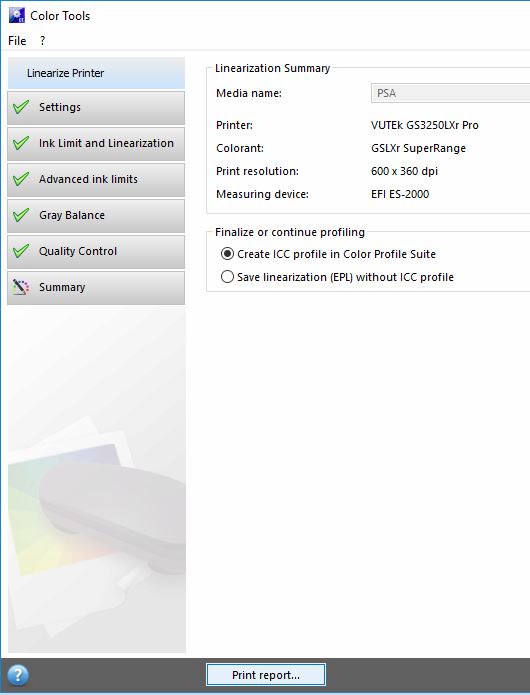Click the Measuring device: label
530x695 pixels.
click(x=262, y=194)
